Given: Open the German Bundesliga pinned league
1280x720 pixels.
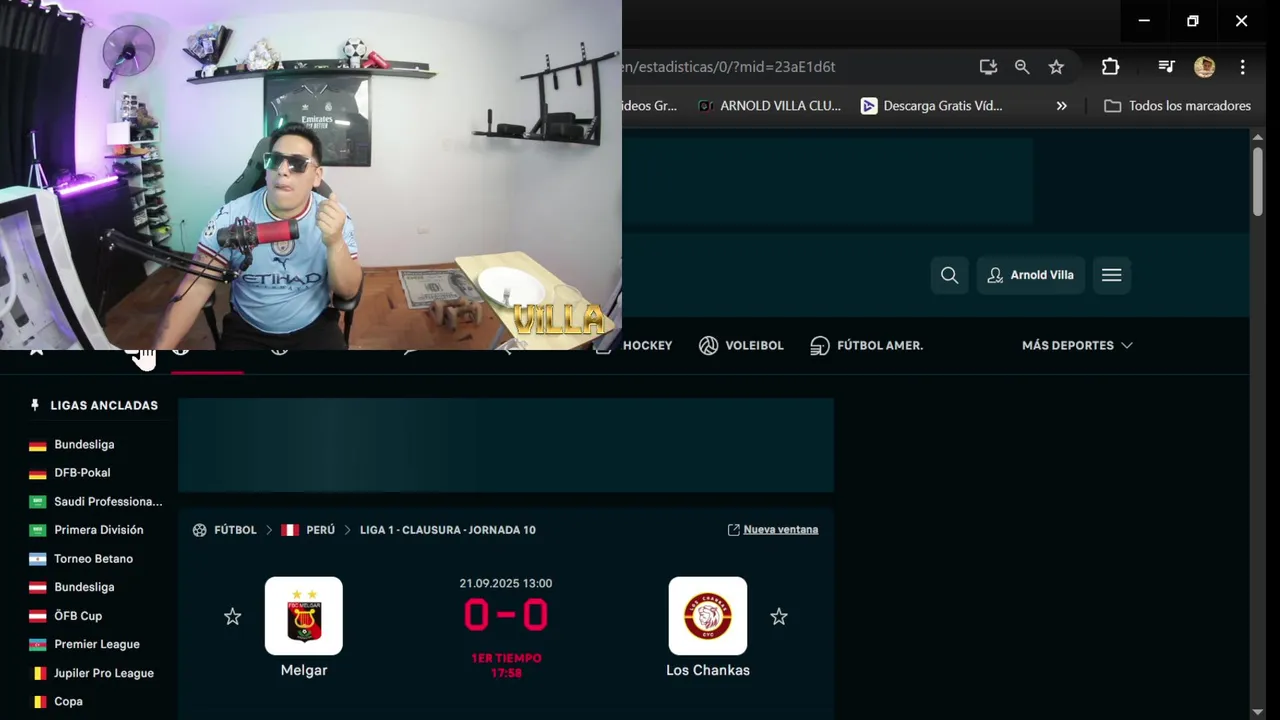Looking at the screenshot, I should [x=84, y=444].
